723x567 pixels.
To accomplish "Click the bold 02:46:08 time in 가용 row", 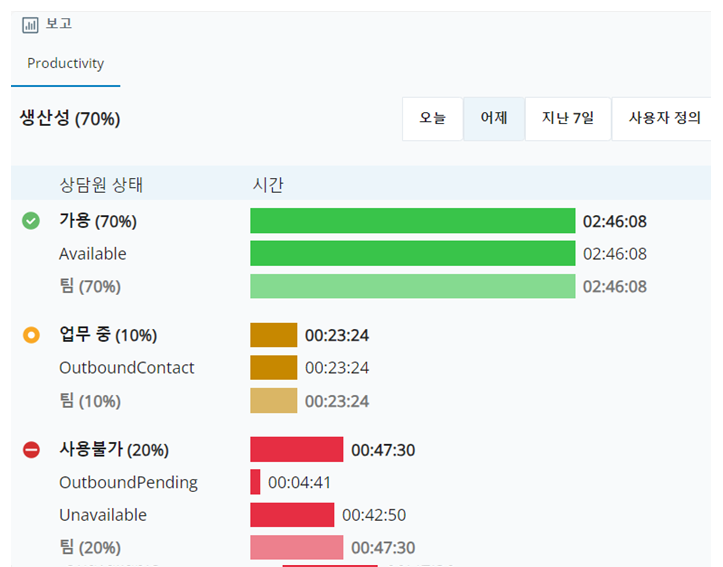I will click(x=615, y=221).
